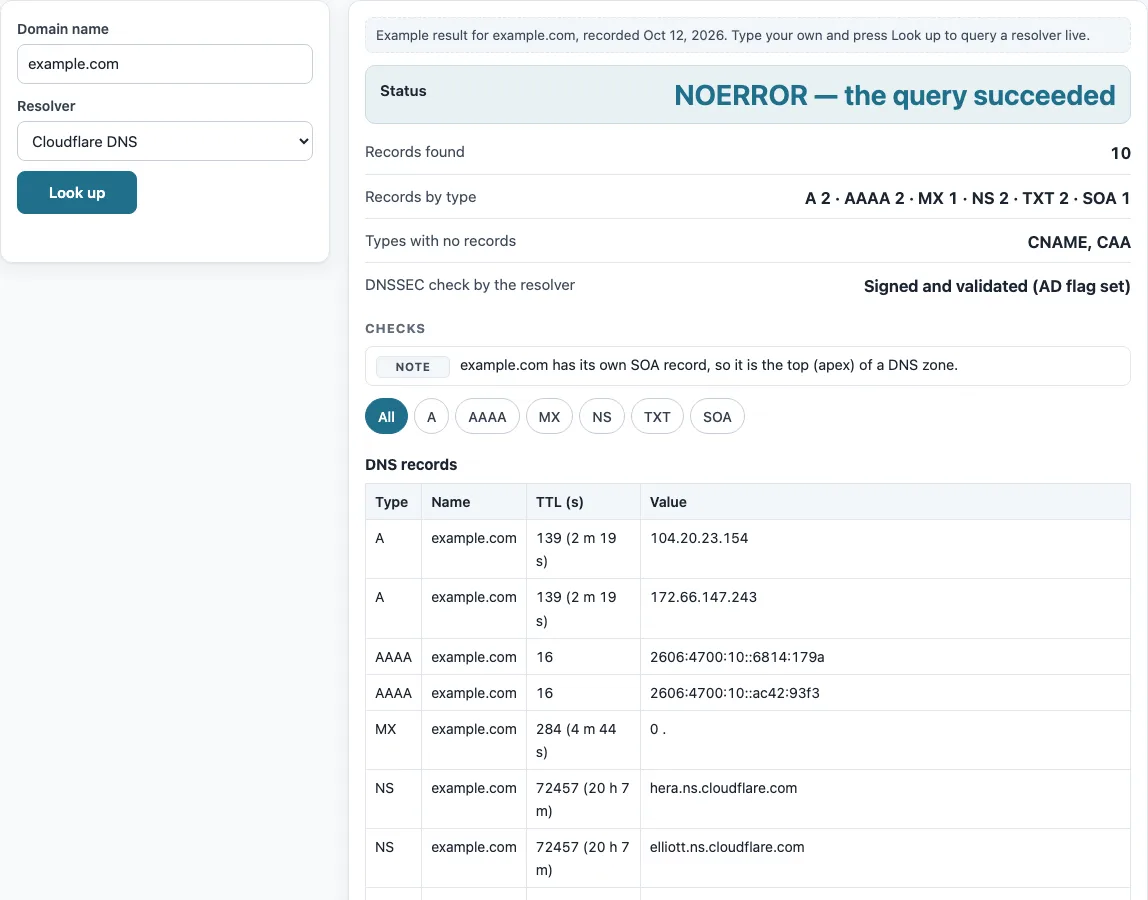Open the Resolver dropdown (Cloudflare DNS)
The width and height of the screenshot is (1148, 900).
click(x=165, y=141)
